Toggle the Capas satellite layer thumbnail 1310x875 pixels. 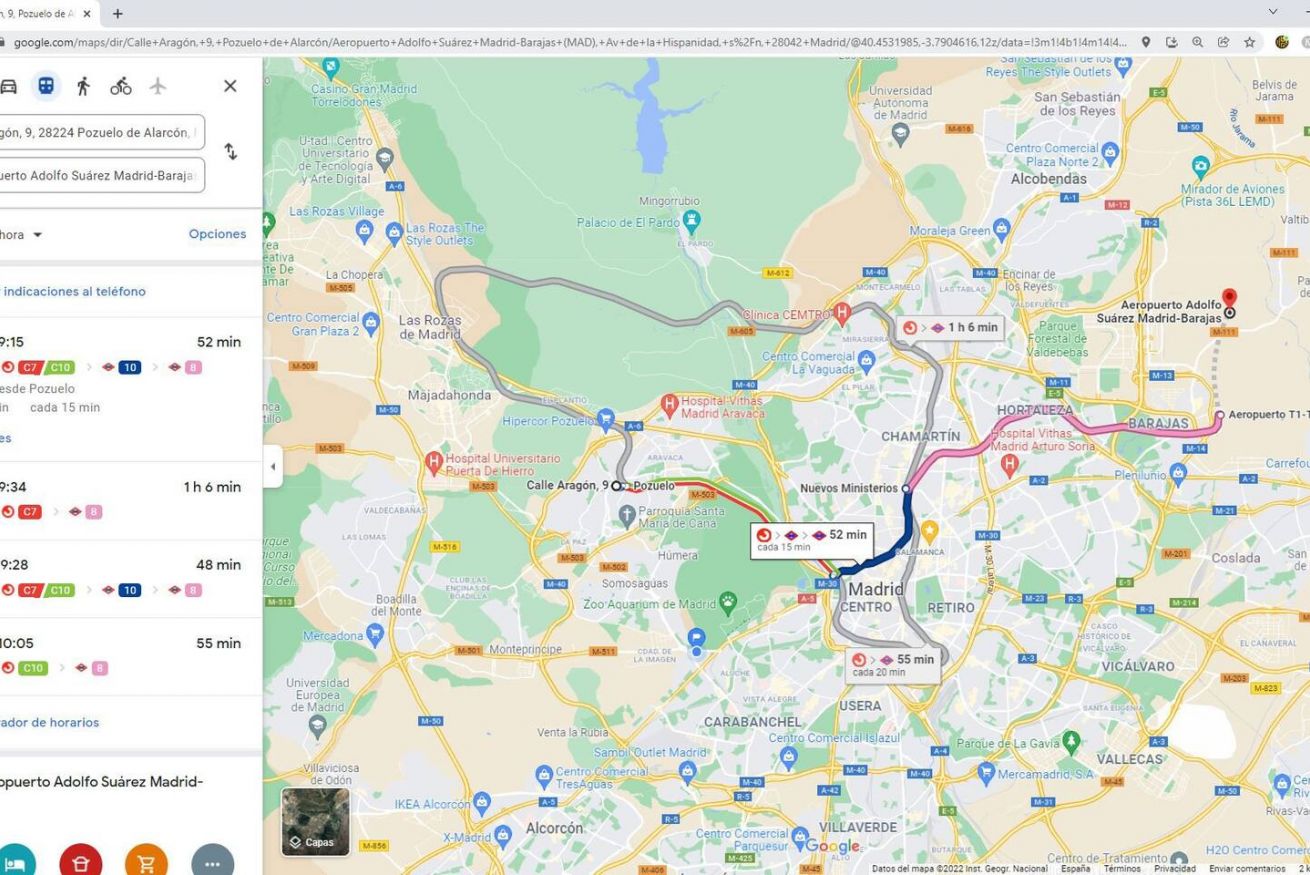point(315,822)
